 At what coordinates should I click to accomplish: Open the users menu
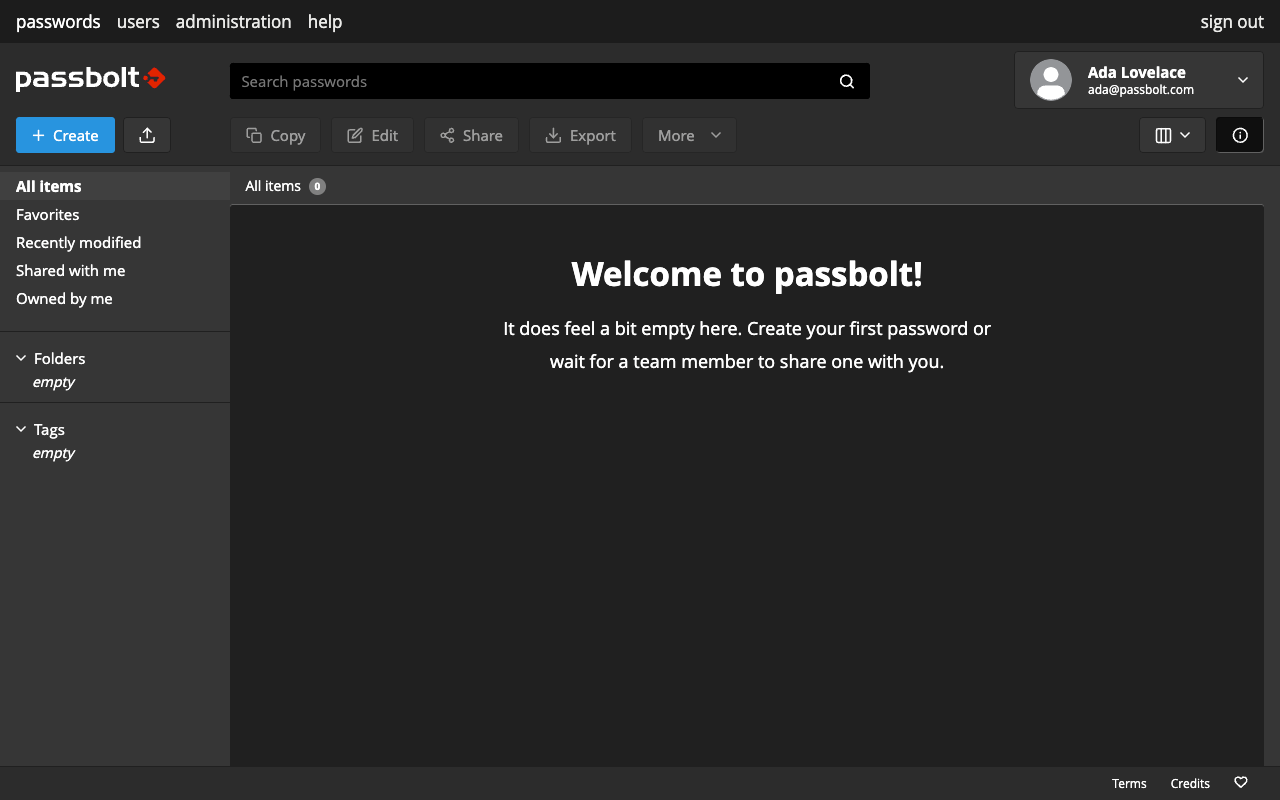point(138,21)
